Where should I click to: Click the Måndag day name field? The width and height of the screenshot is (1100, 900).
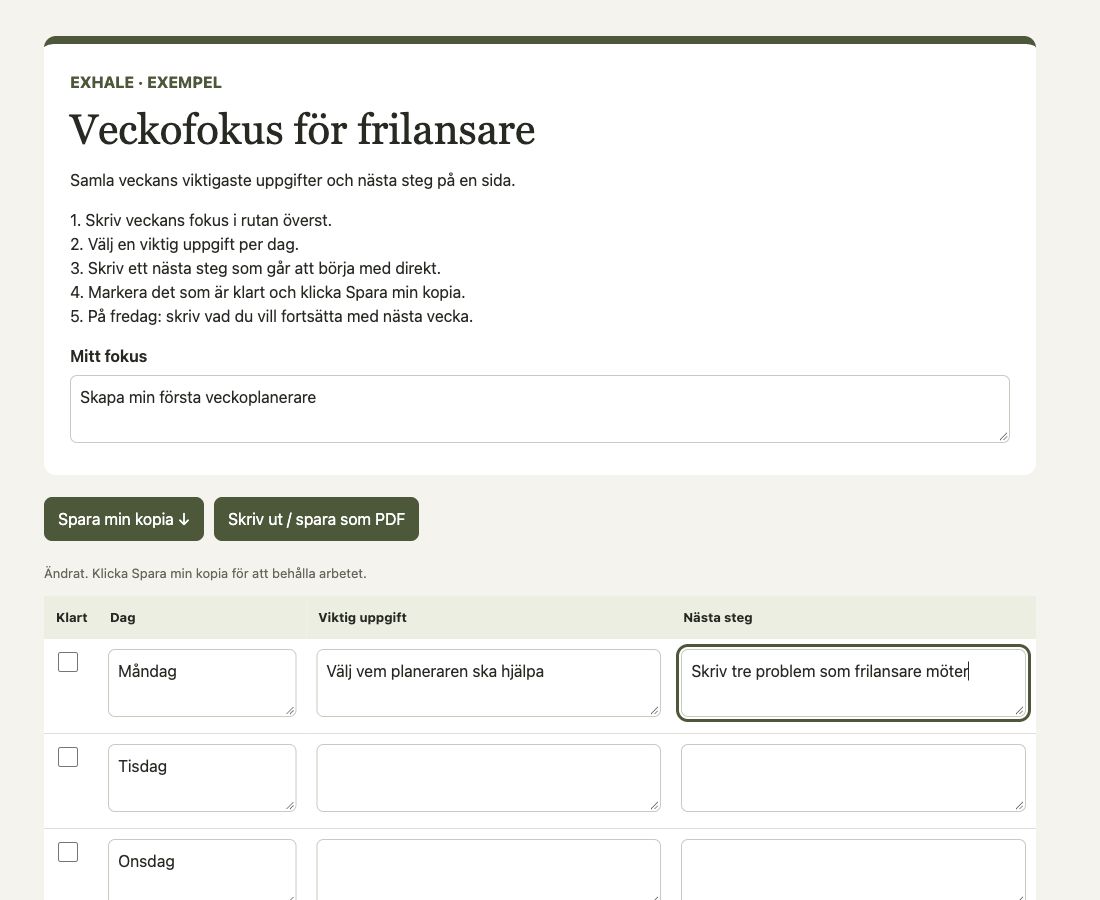pyautogui.click(x=202, y=683)
